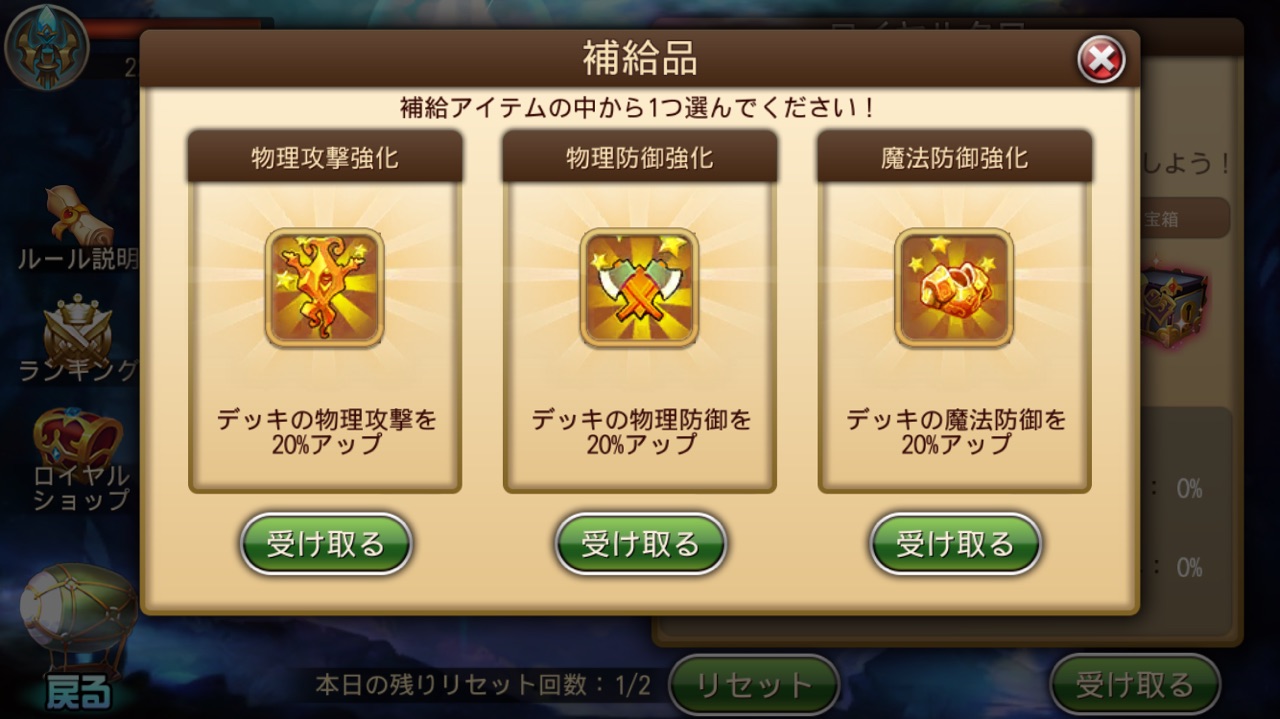Tap the 本日の残りリセット回数 counter
Image resolution: width=1280 pixels, height=719 pixels.
pyautogui.click(x=483, y=686)
